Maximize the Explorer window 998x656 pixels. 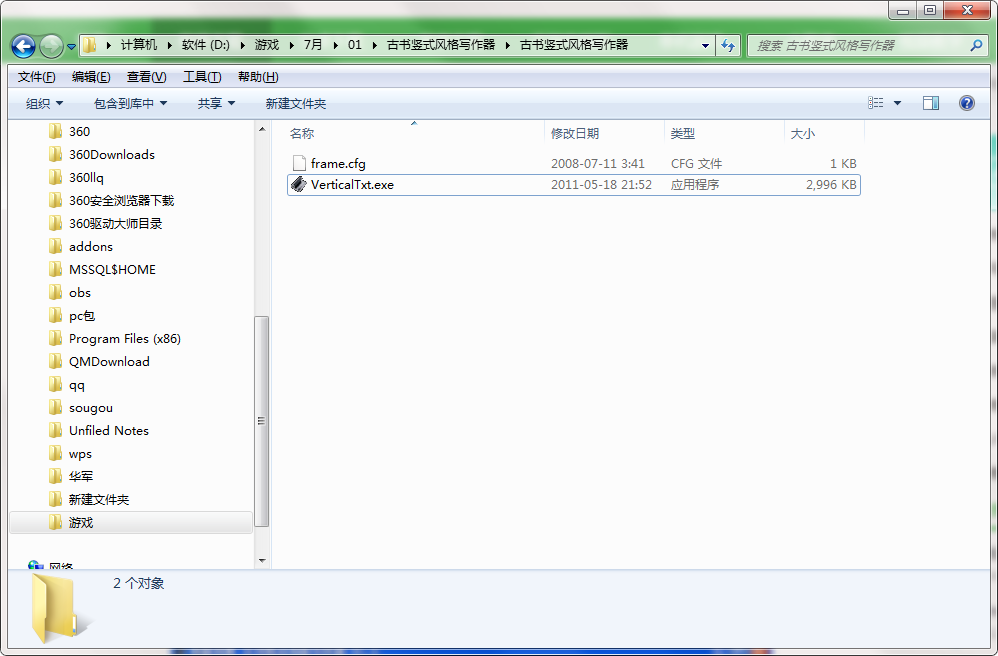pos(930,10)
